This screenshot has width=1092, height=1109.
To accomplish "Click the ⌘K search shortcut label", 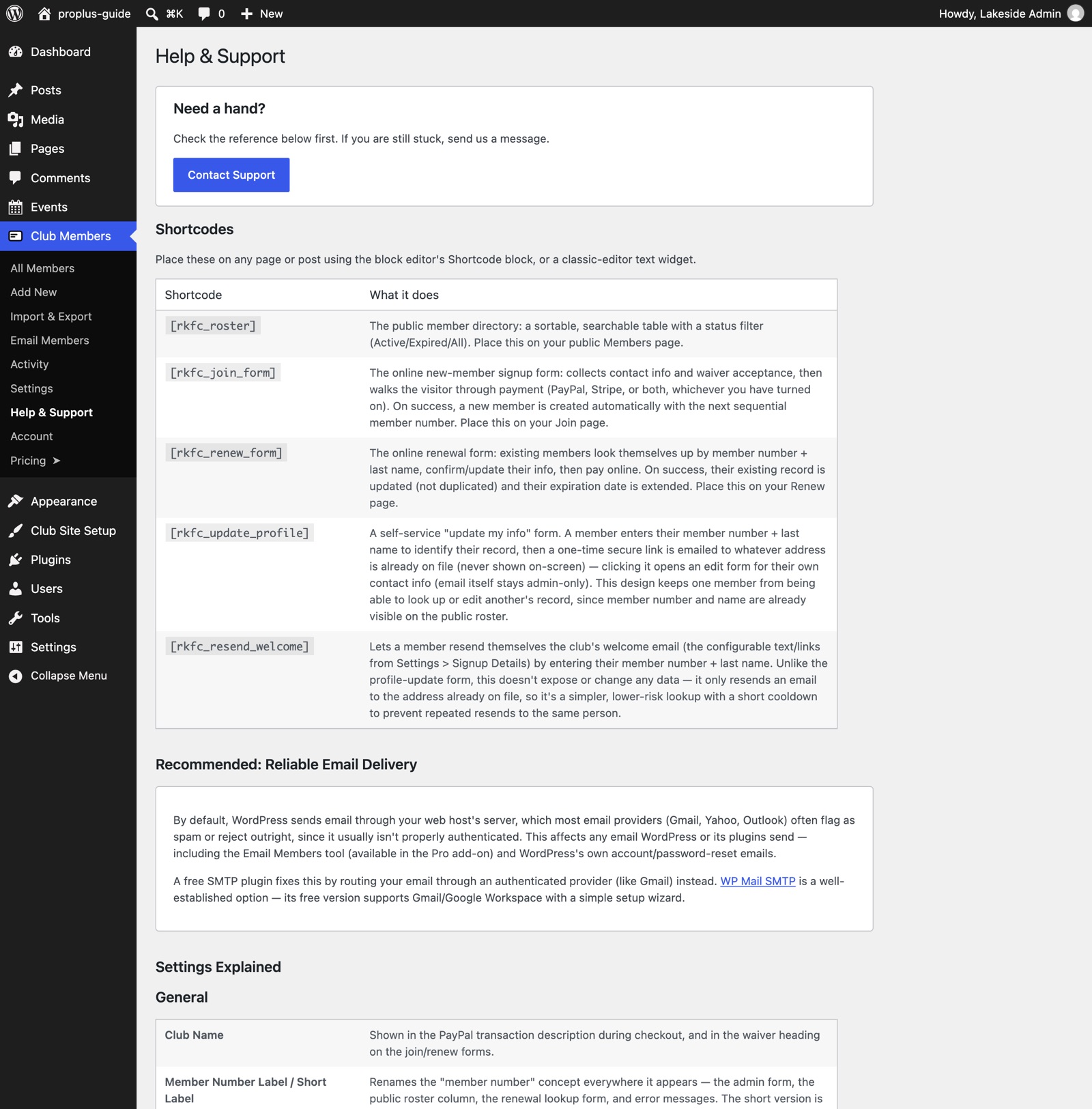I will click(175, 14).
